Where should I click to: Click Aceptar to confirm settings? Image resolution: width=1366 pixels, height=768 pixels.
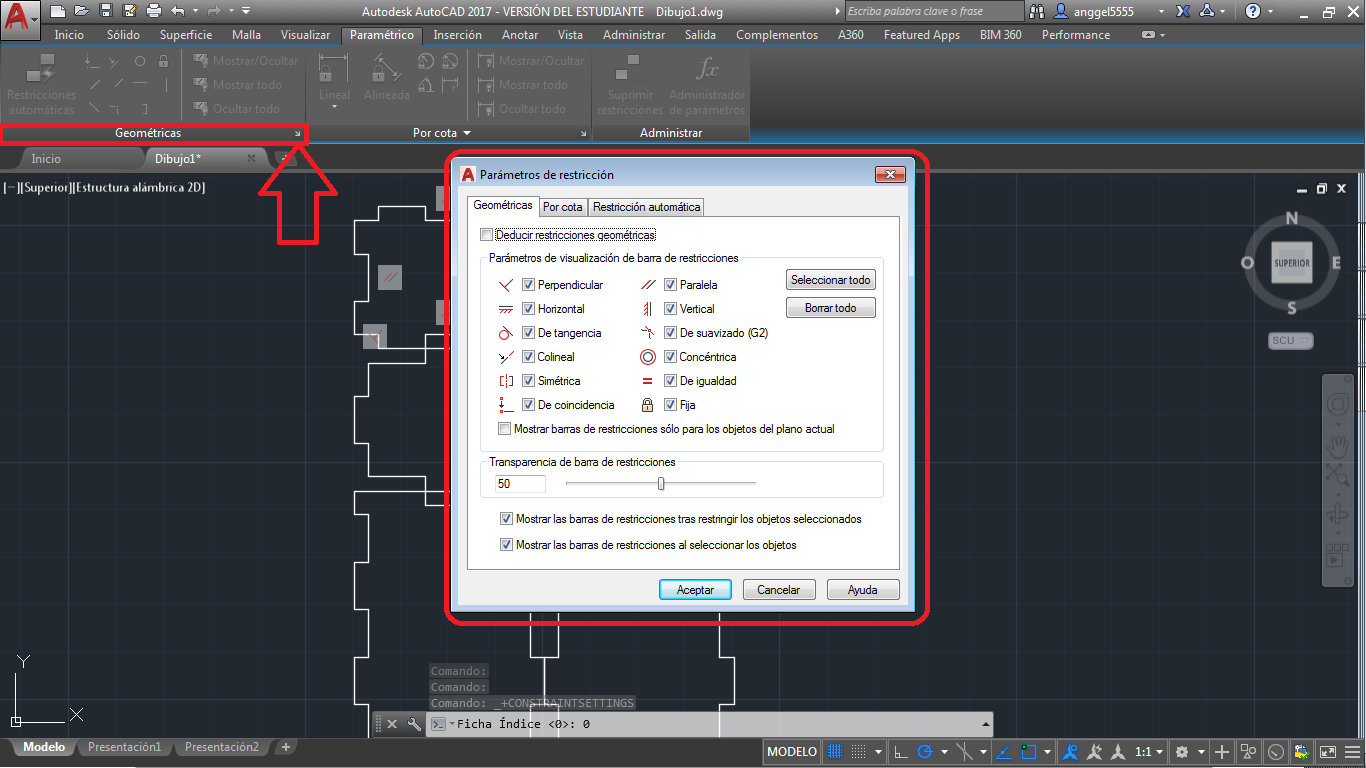click(695, 590)
